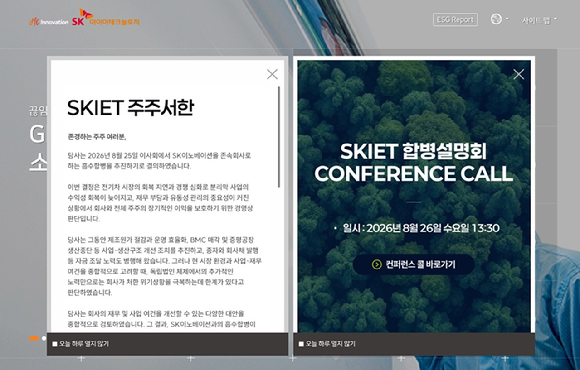
Task: Open the ESG Report button
Action: click(x=455, y=20)
